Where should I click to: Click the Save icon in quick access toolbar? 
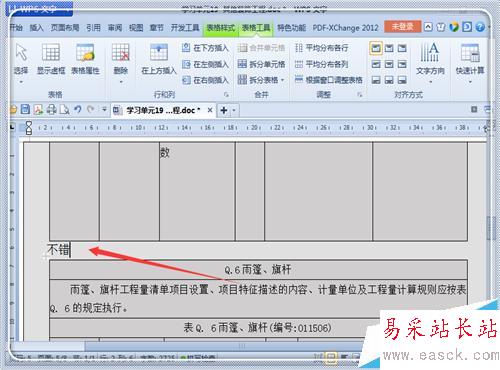pyautogui.click(x=25, y=109)
